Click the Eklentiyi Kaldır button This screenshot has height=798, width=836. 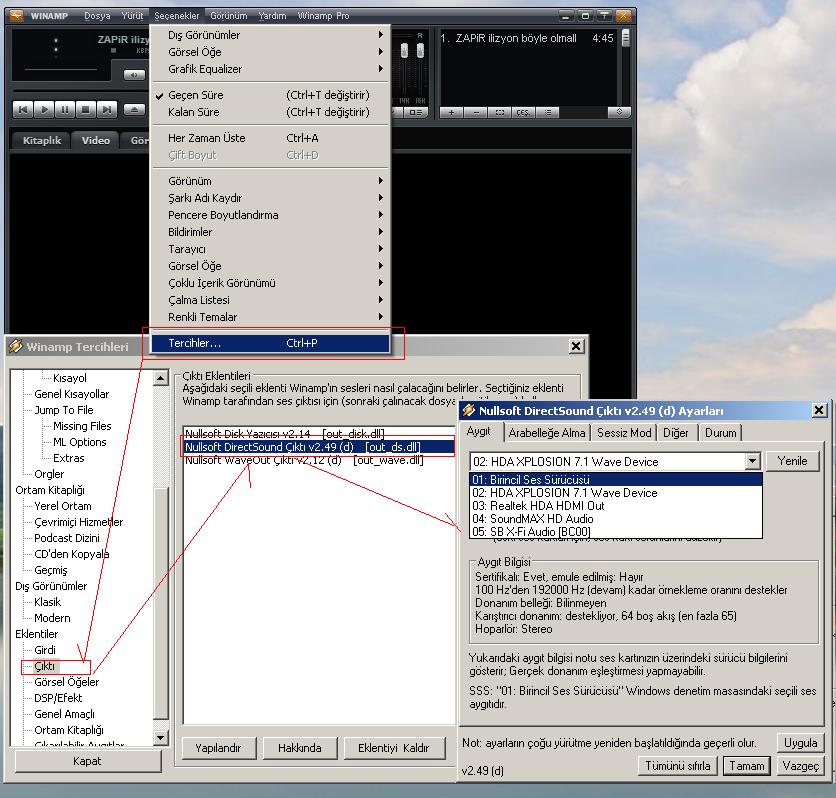pos(393,748)
